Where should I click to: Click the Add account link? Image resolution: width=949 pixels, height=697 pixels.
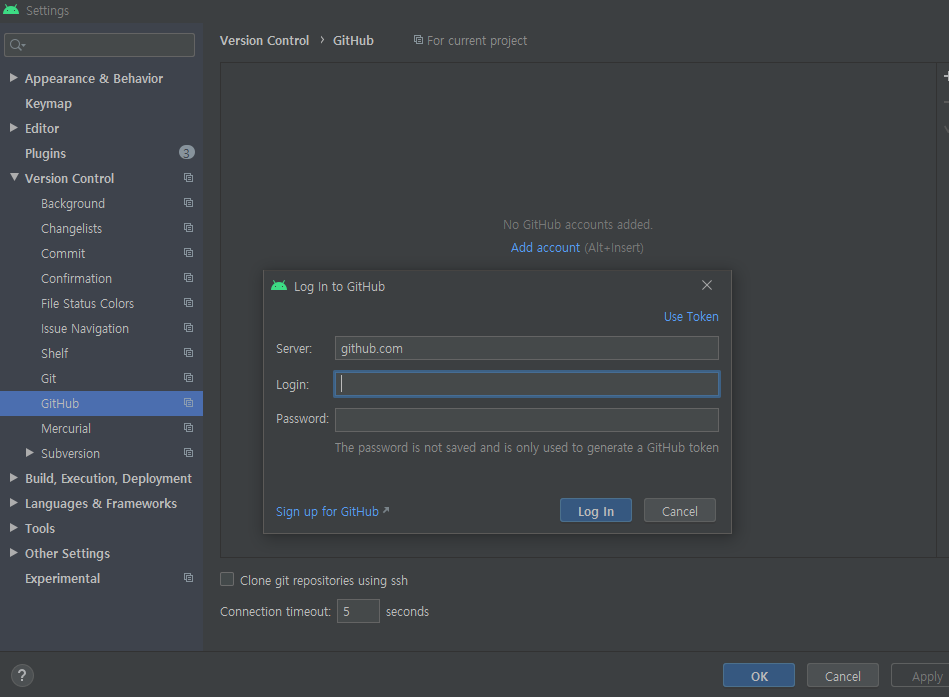[x=545, y=247]
